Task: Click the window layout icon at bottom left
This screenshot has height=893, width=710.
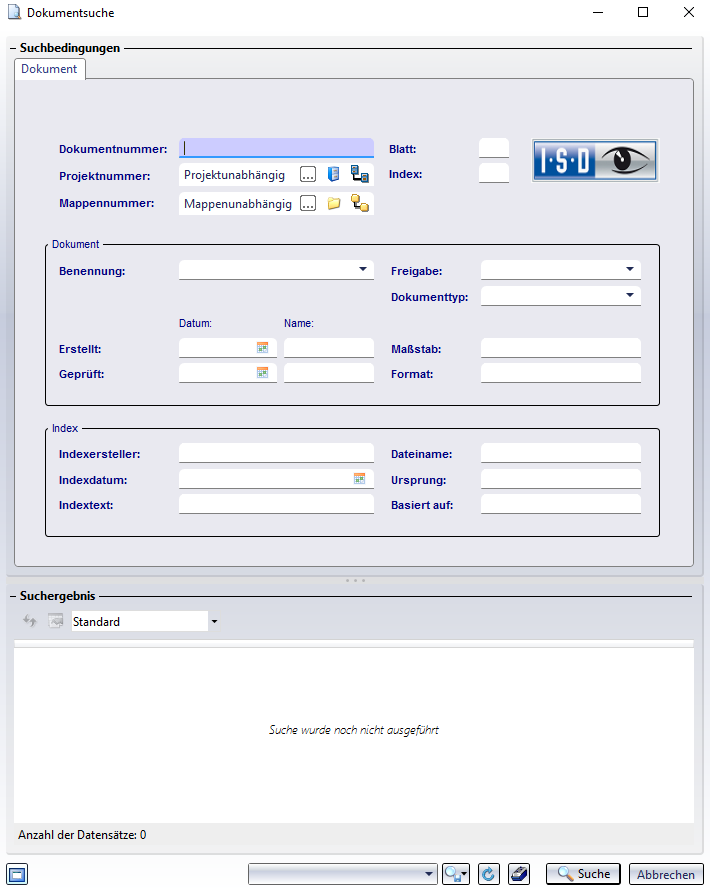Action: (x=17, y=874)
